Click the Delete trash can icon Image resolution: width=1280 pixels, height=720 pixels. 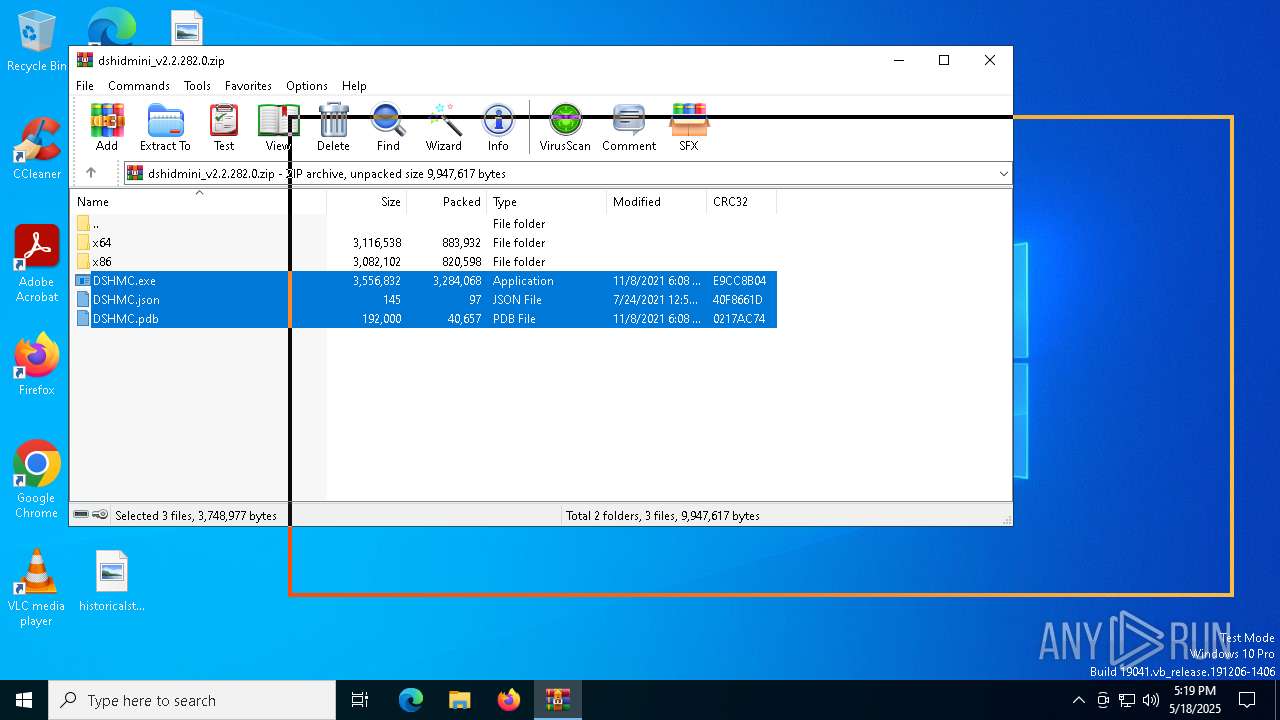(333, 127)
